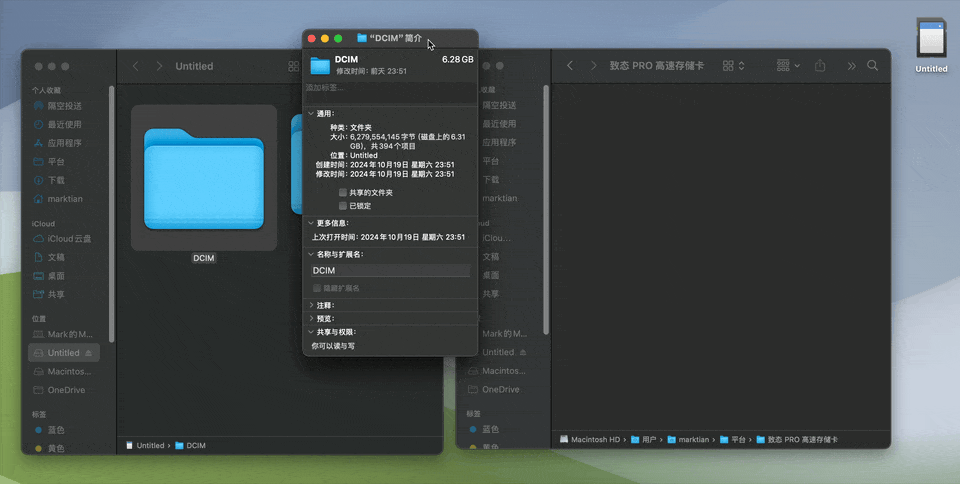Open the grouping dropdown in right window
This screenshot has height=484, width=960.
click(788, 65)
